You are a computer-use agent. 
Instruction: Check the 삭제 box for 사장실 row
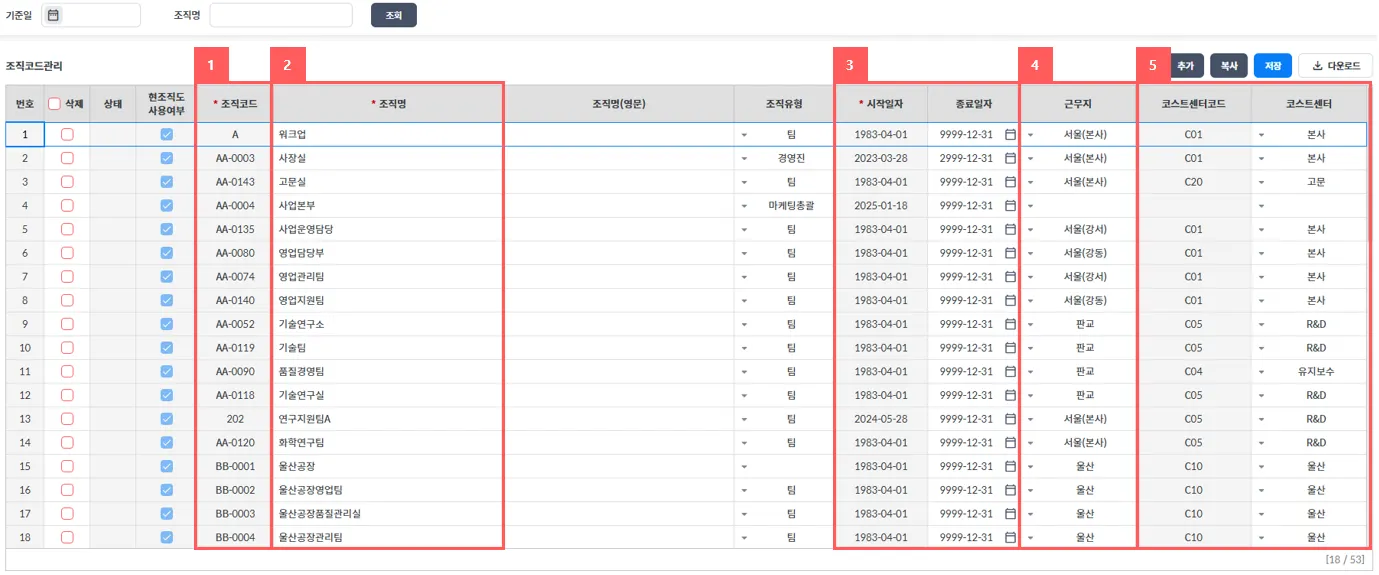point(67,158)
